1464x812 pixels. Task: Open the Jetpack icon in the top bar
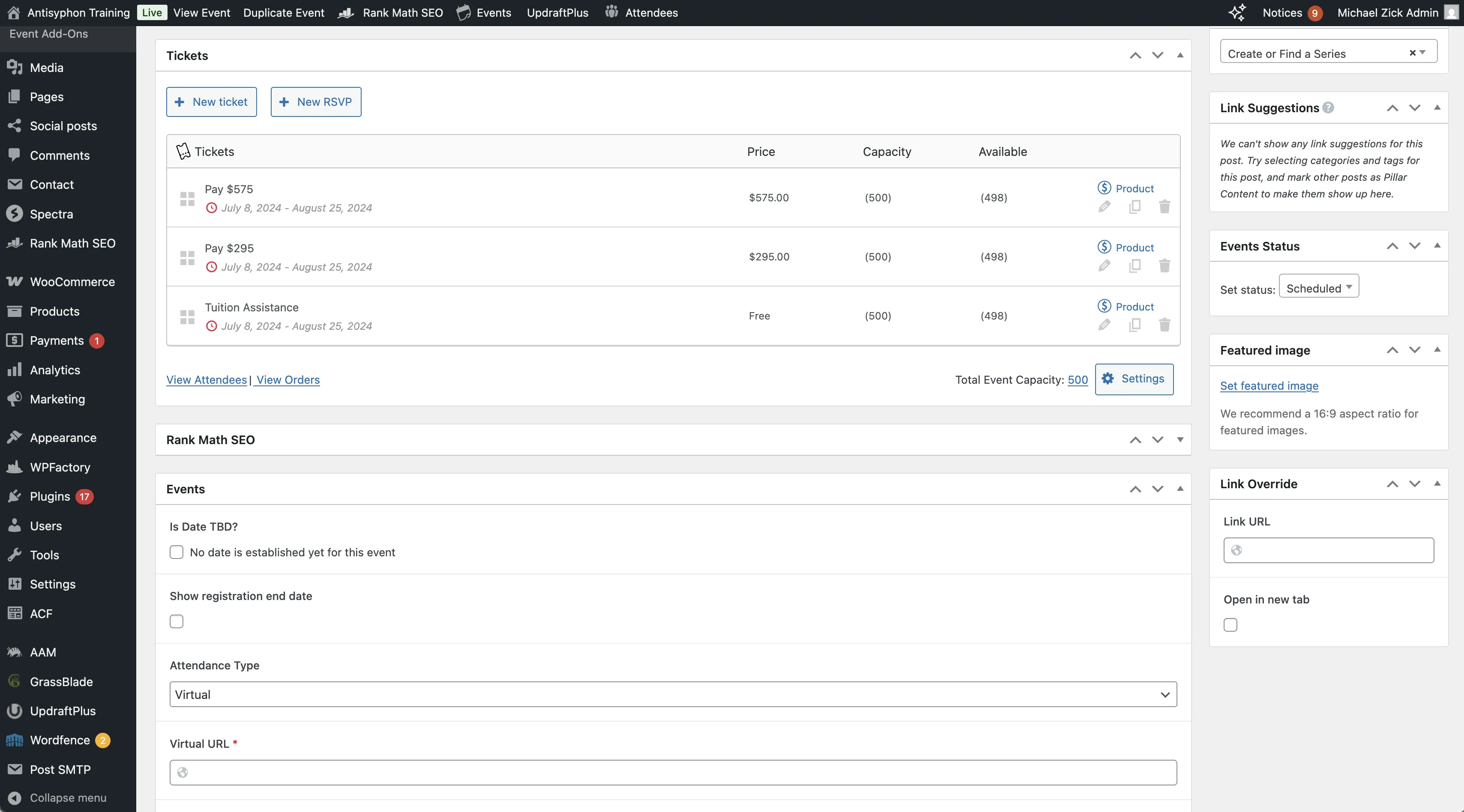point(1236,12)
